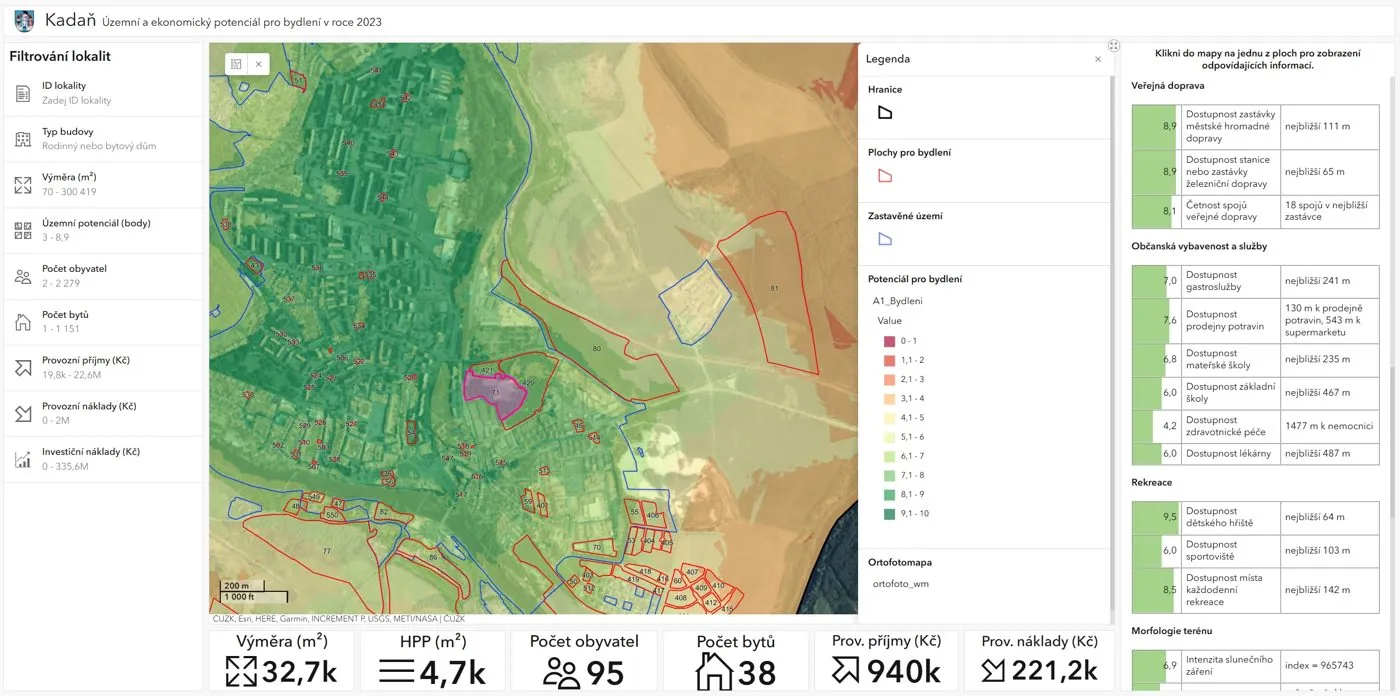Click the select-features tool on the map
This screenshot has width=1400, height=696.
pyautogui.click(x=236, y=64)
